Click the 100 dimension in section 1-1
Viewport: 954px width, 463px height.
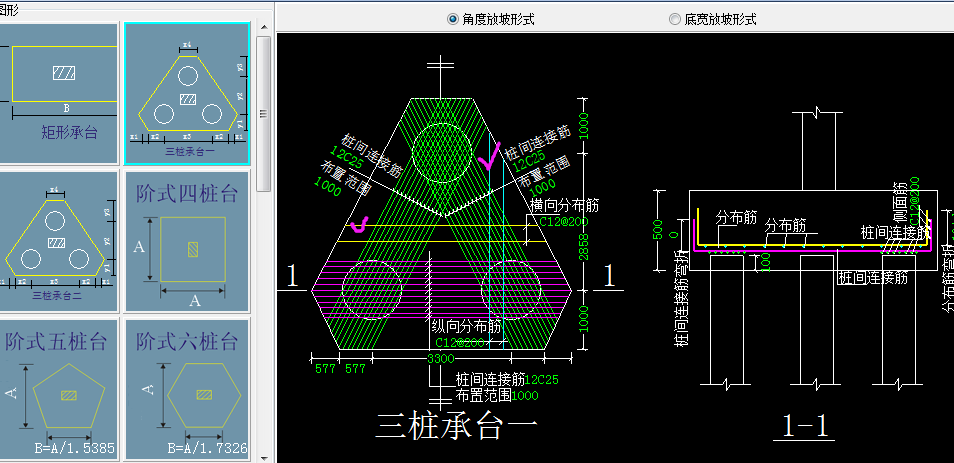tap(764, 263)
